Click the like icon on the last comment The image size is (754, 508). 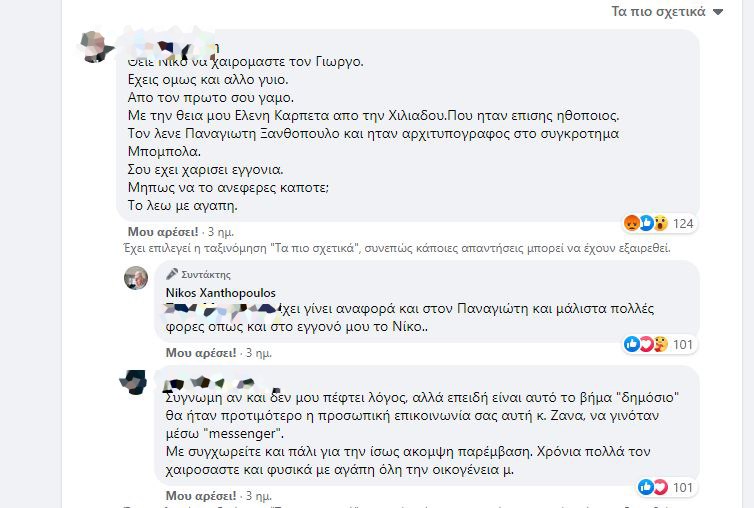click(646, 487)
